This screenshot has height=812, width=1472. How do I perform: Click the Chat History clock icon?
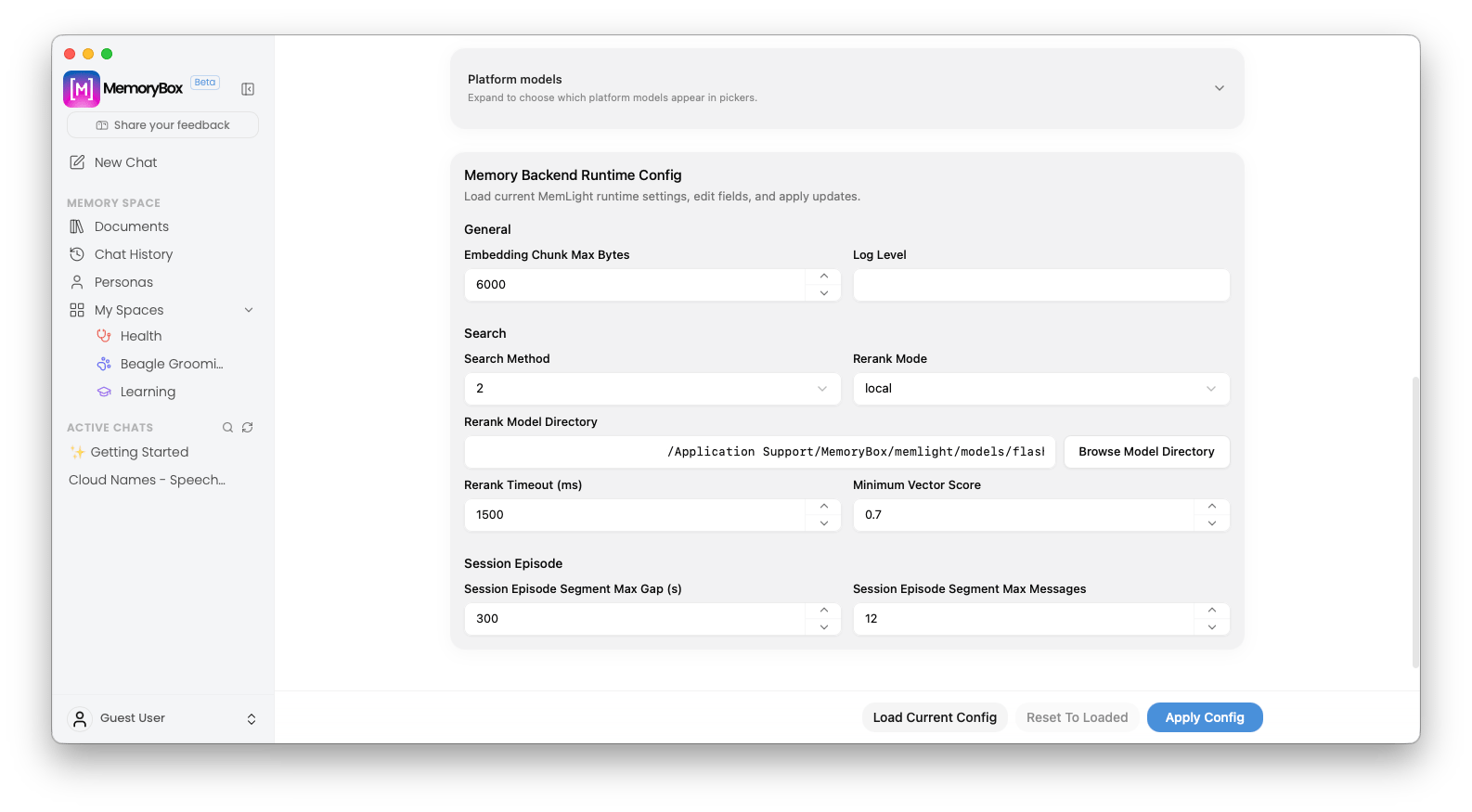[x=77, y=254]
